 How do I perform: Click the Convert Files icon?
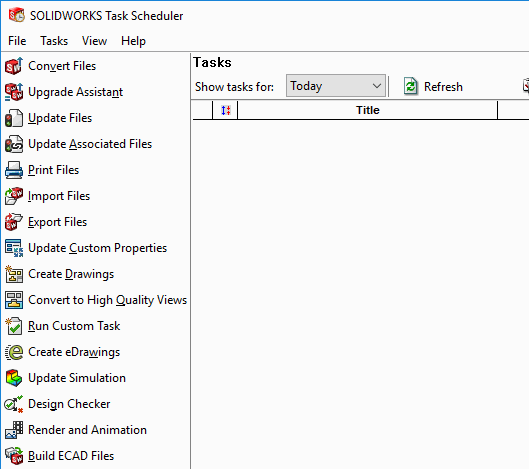pyautogui.click(x=14, y=66)
